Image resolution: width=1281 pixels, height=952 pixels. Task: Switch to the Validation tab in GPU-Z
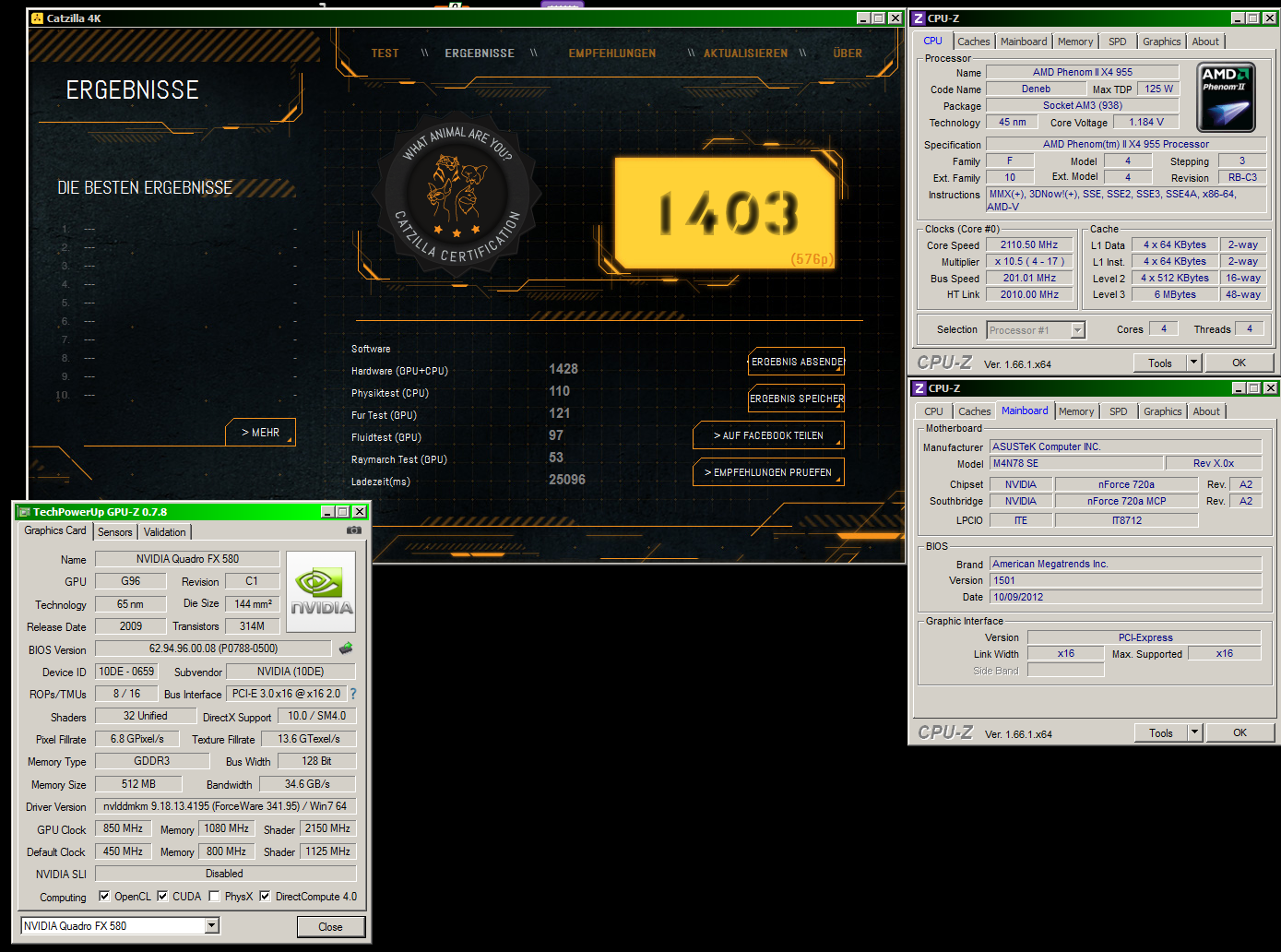point(165,532)
